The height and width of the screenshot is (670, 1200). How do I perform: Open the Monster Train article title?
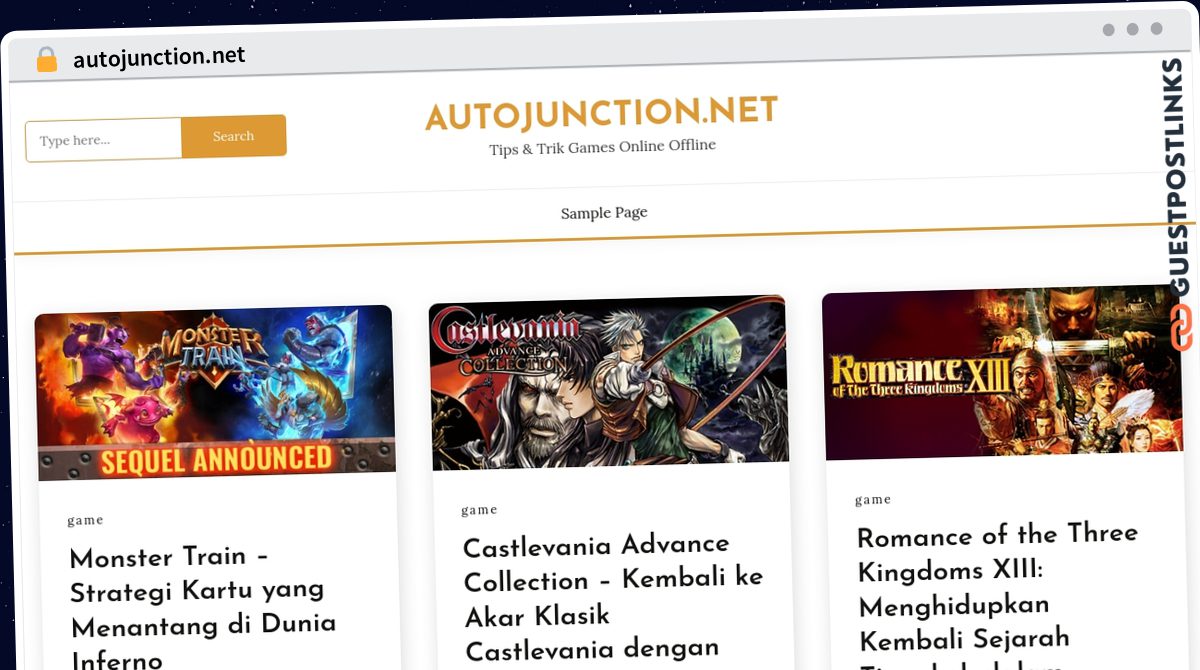(204, 608)
